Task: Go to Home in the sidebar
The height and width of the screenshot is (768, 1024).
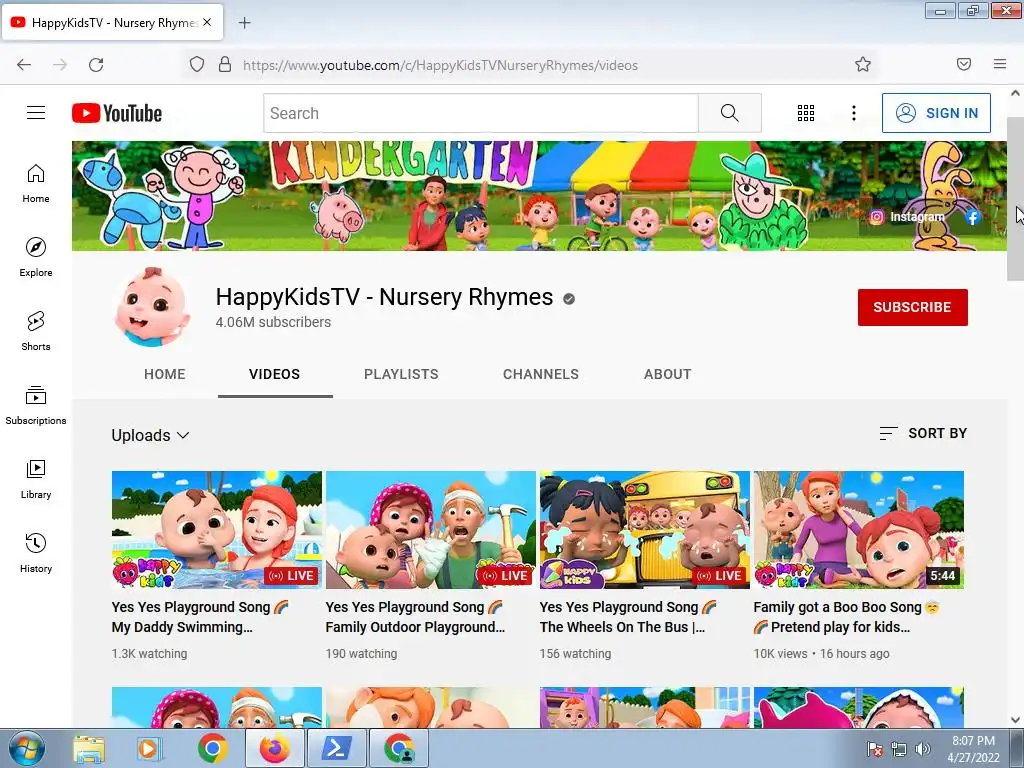Action: (x=36, y=184)
